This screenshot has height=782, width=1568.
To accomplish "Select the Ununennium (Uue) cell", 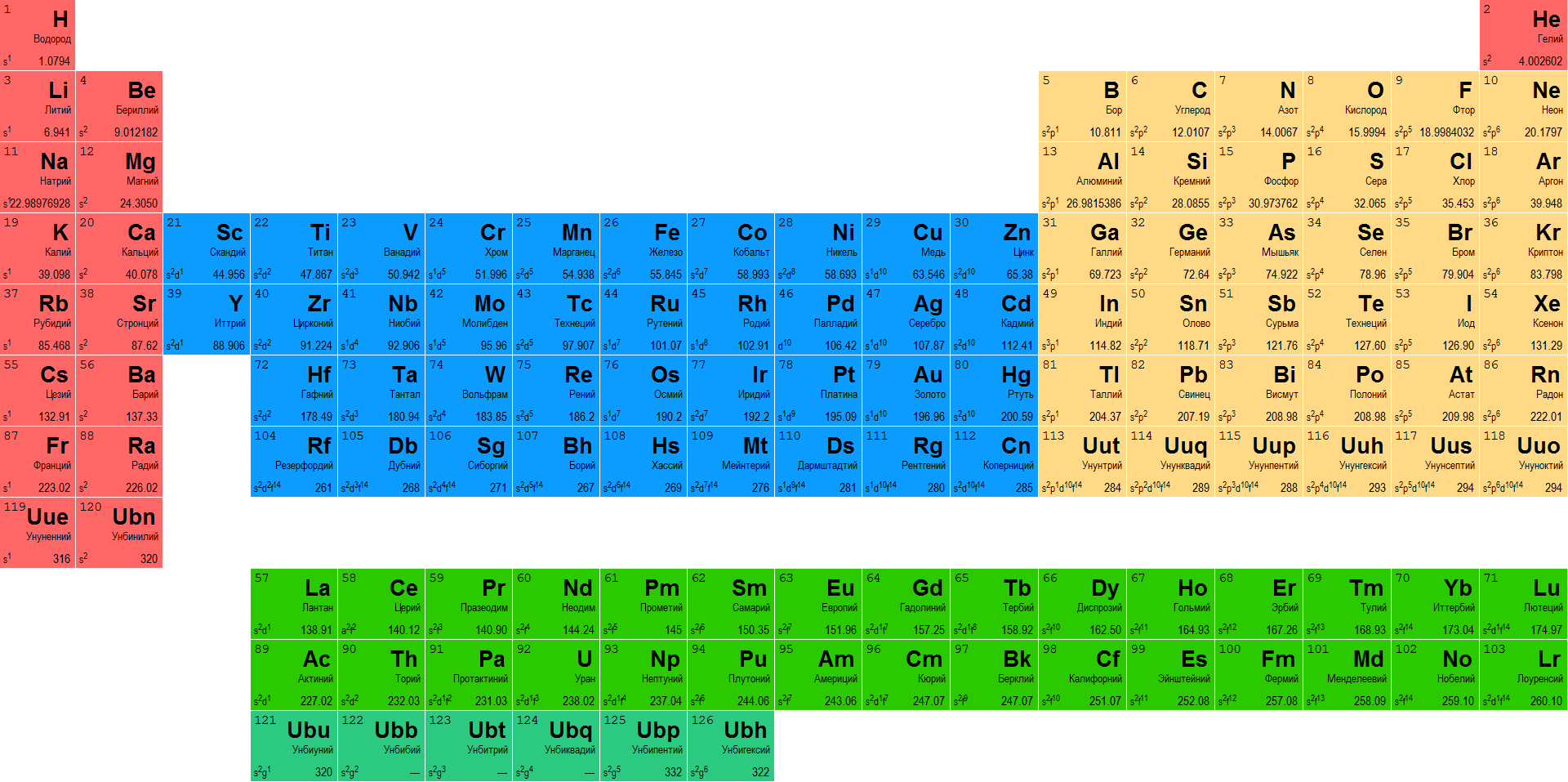I will pos(38,533).
